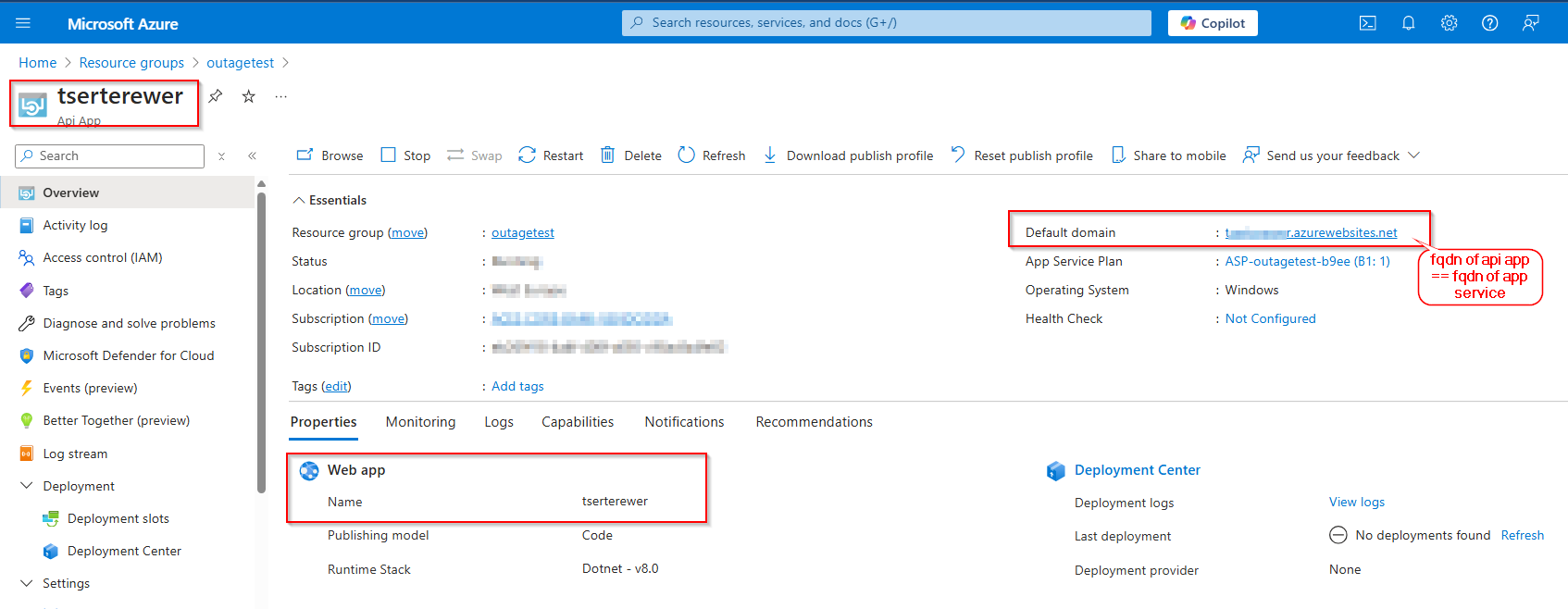Open outagetest resource group link in Essentials
This screenshot has width=1568, height=609.
point(523,232)
